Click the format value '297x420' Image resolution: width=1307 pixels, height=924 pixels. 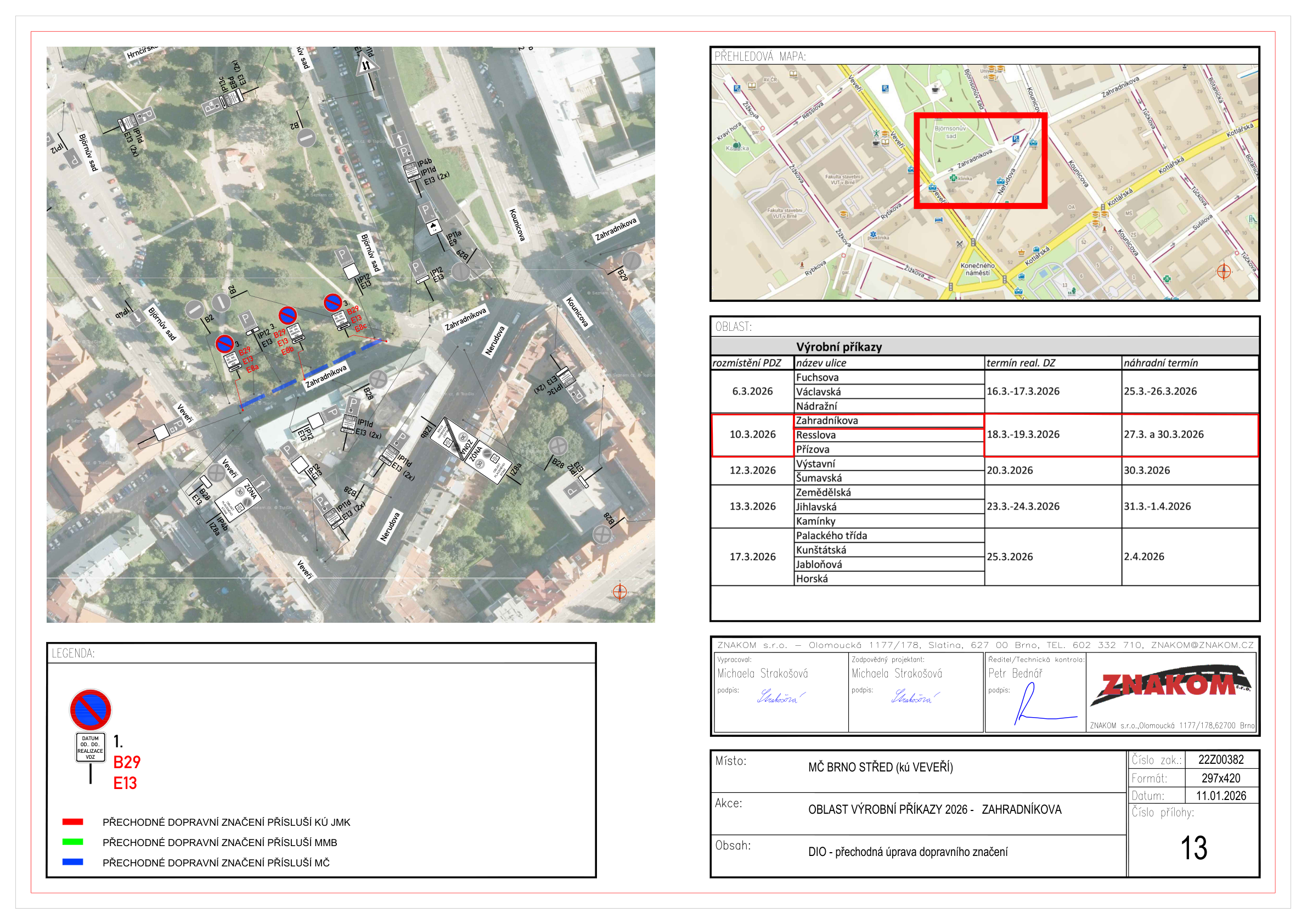click(x=1220, y=777)
